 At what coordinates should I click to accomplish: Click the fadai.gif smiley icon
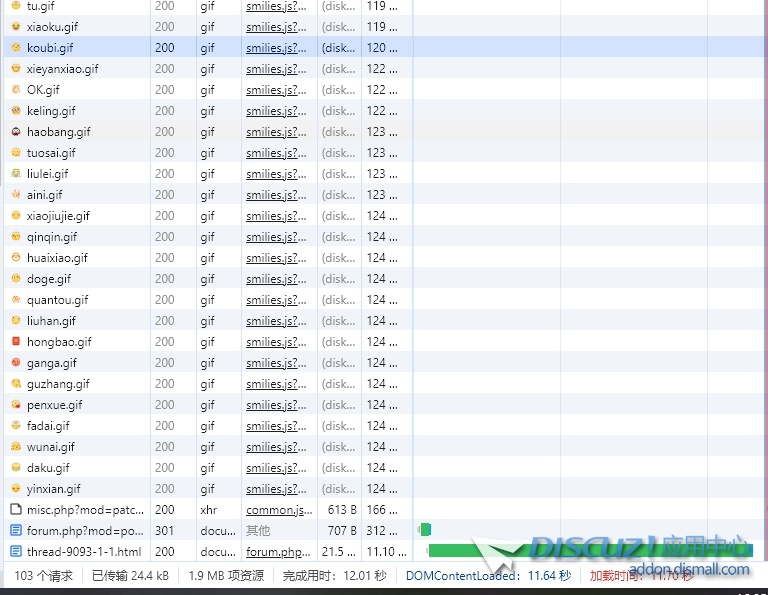point(16,426)
